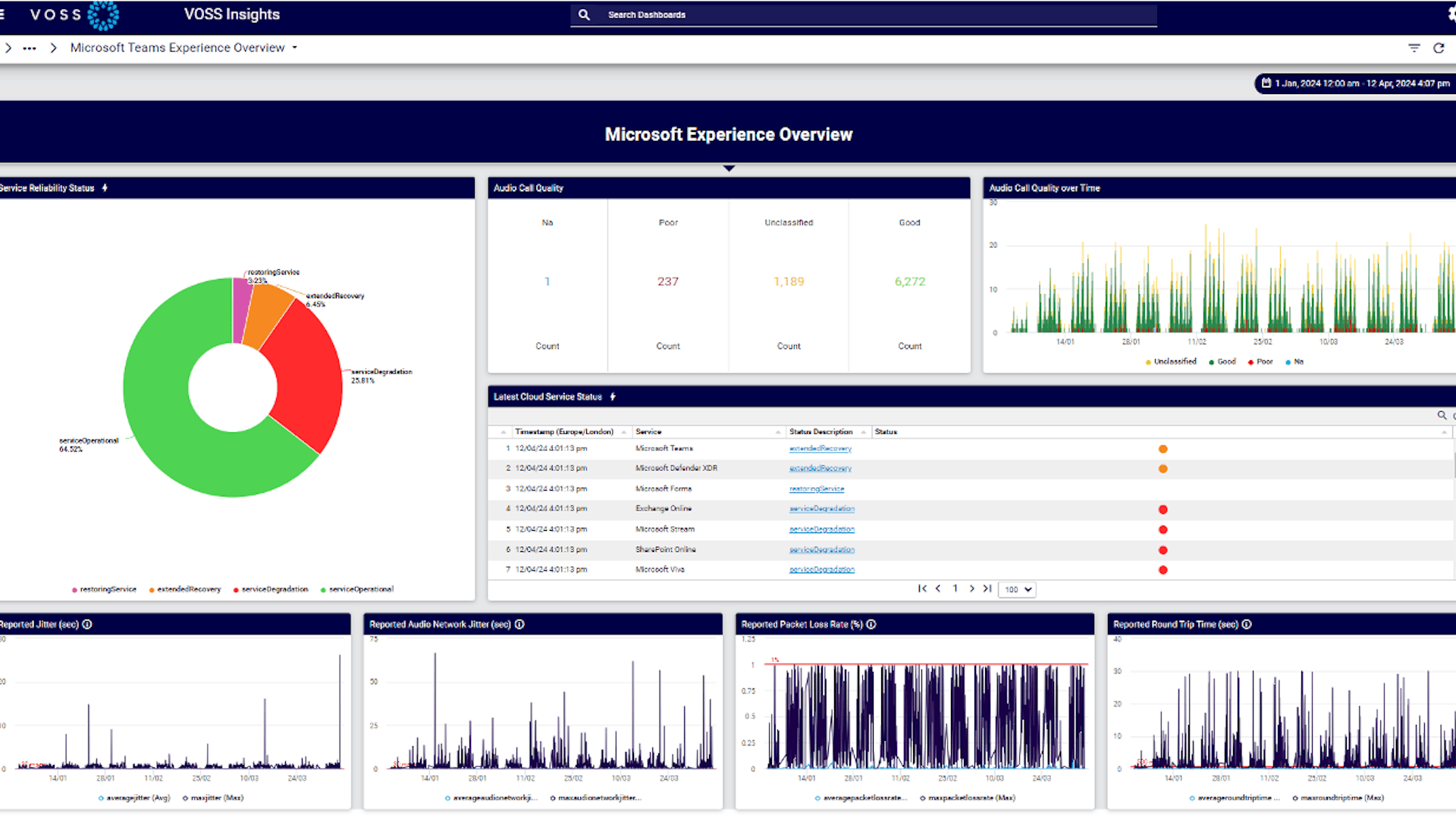Click the calendar icon in the date range pill
The width and height of the screenshot is (1456, 819).
click(1266, 83)
